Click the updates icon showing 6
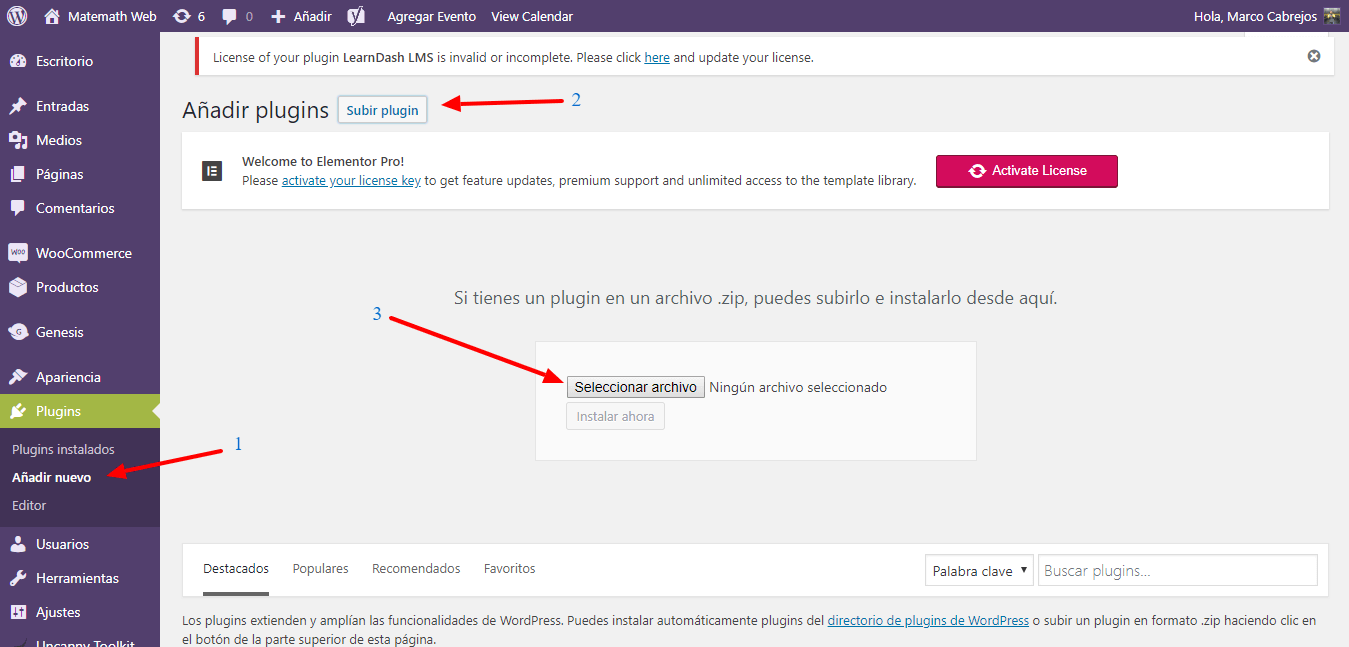This screenshot has height=647, width=1349. click(x=181, y=16)
